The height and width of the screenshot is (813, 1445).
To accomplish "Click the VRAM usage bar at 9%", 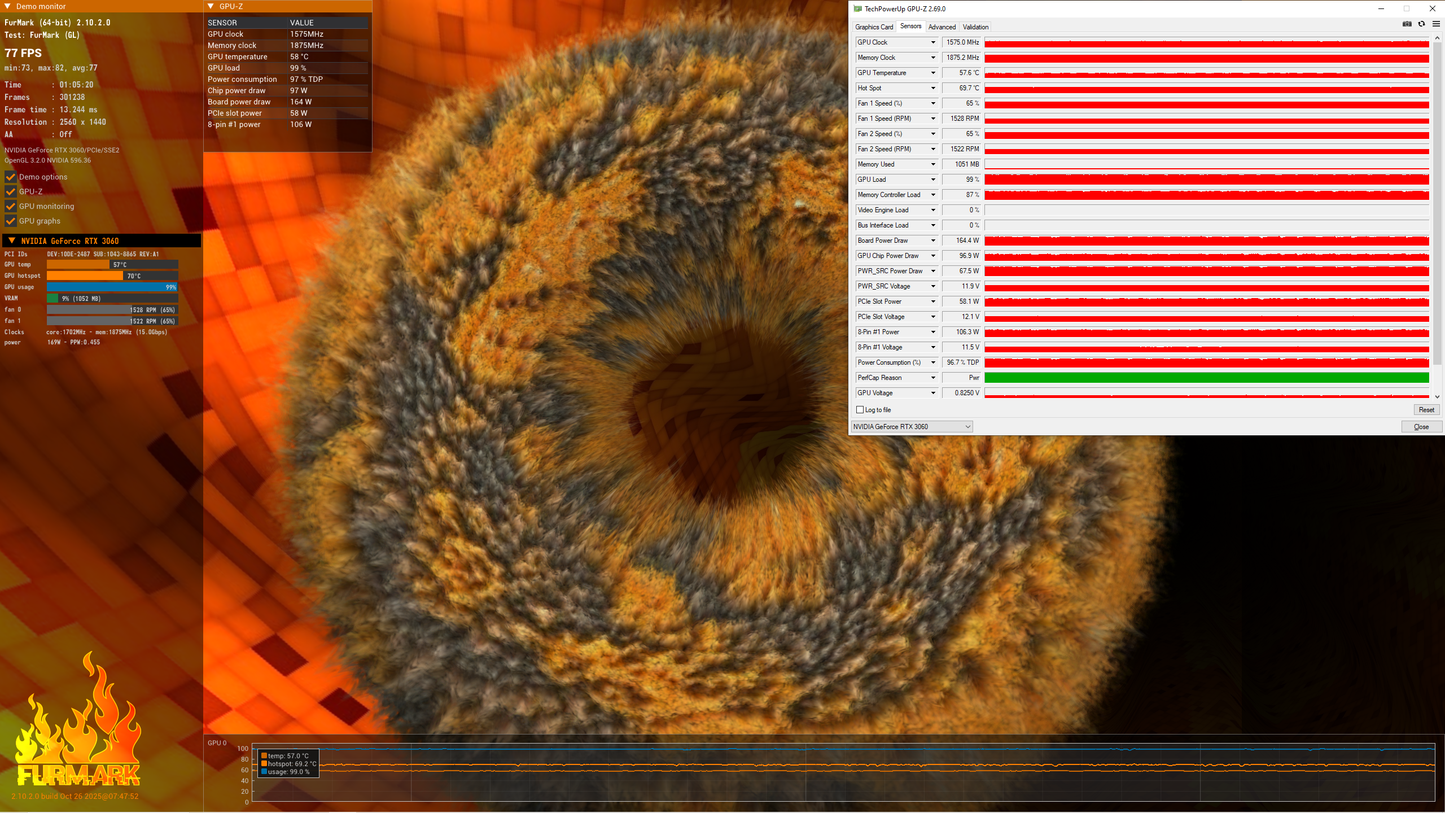I will 112,298.
